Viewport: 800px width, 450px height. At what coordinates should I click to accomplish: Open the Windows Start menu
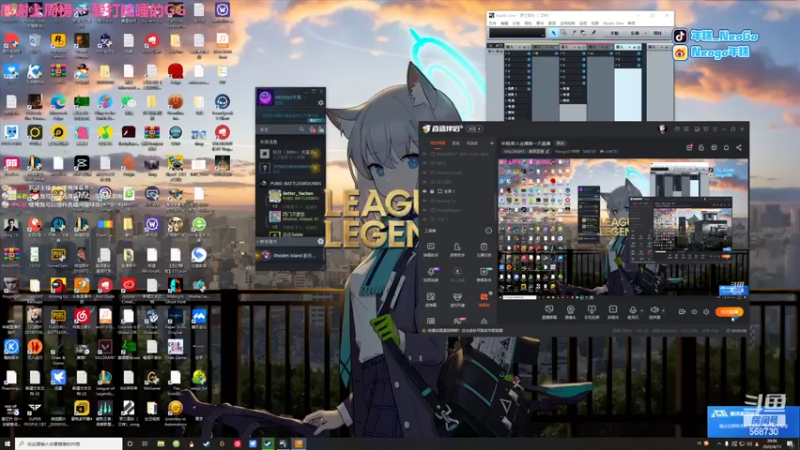click(x=7, y=444)
